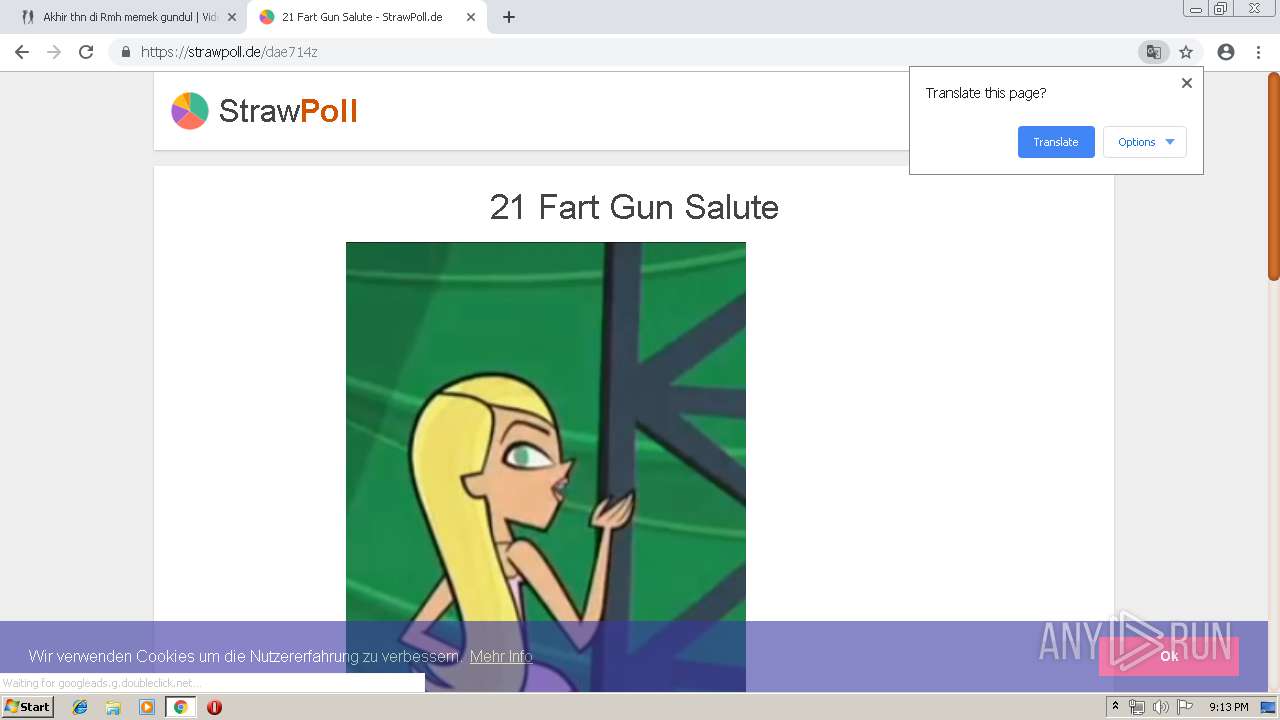Reload the StrawPoll page
1280x720 pixels.
pyautogui.click(x=86, y=52)
